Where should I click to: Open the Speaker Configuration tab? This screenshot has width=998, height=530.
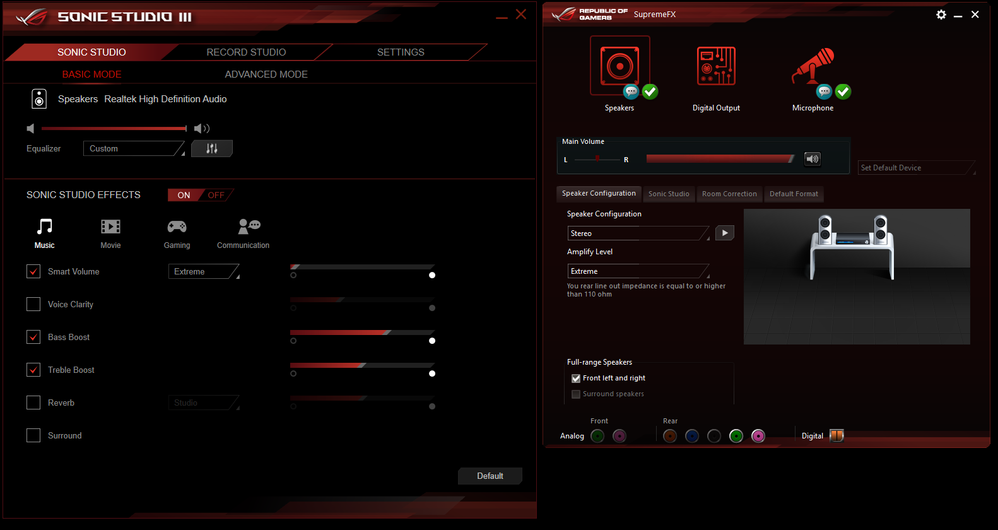tap(599, 193)
